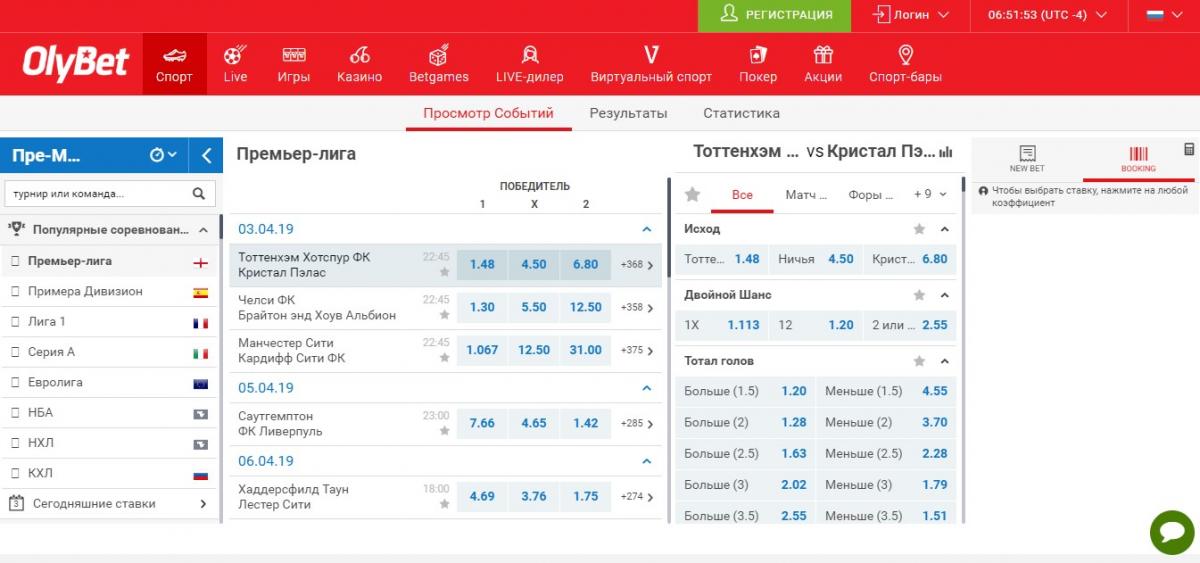Favorite the Тоттенхэм Хотспур match star

coord(444,272)
